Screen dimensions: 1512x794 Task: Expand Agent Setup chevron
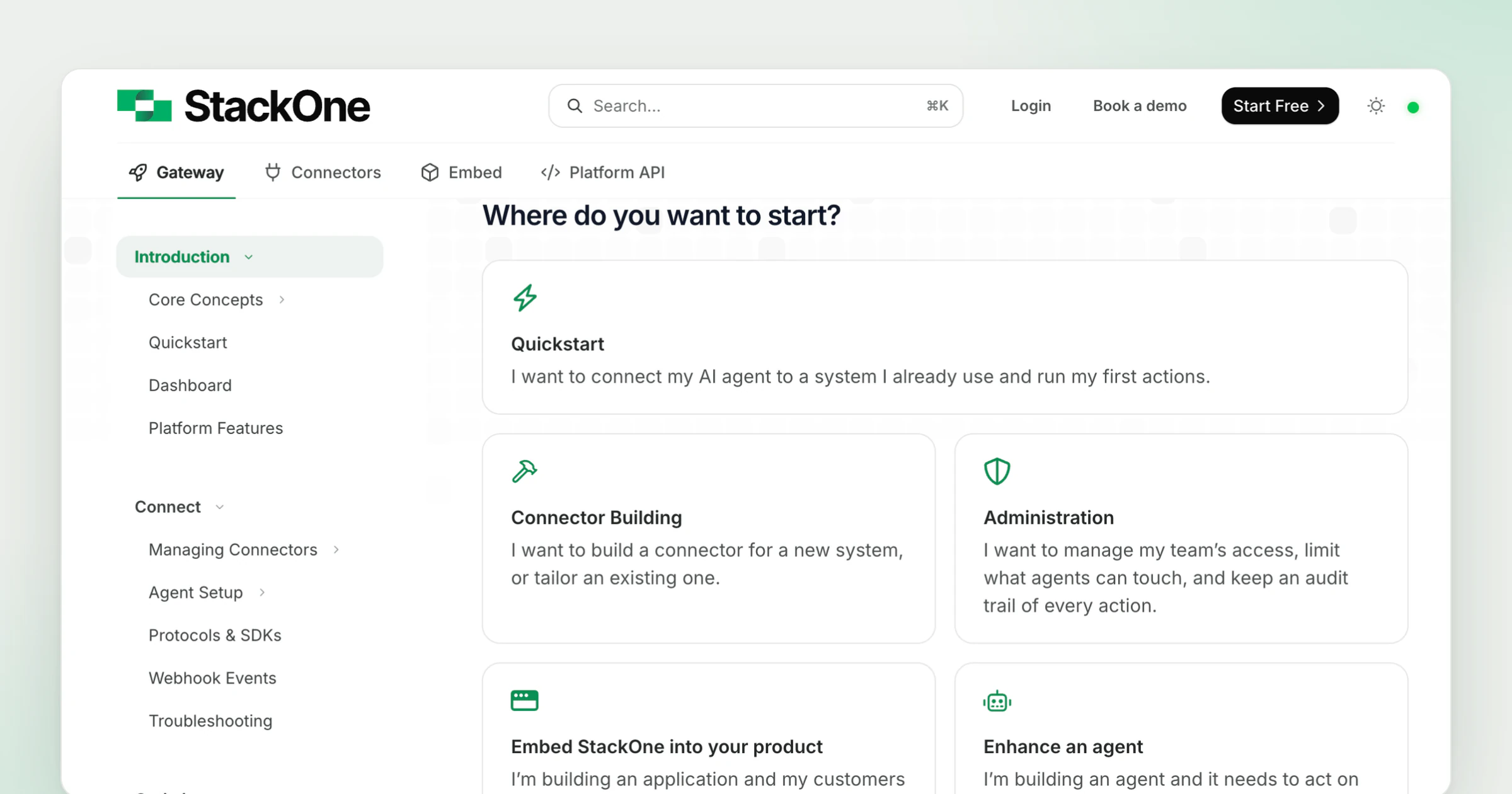[262, 593]
